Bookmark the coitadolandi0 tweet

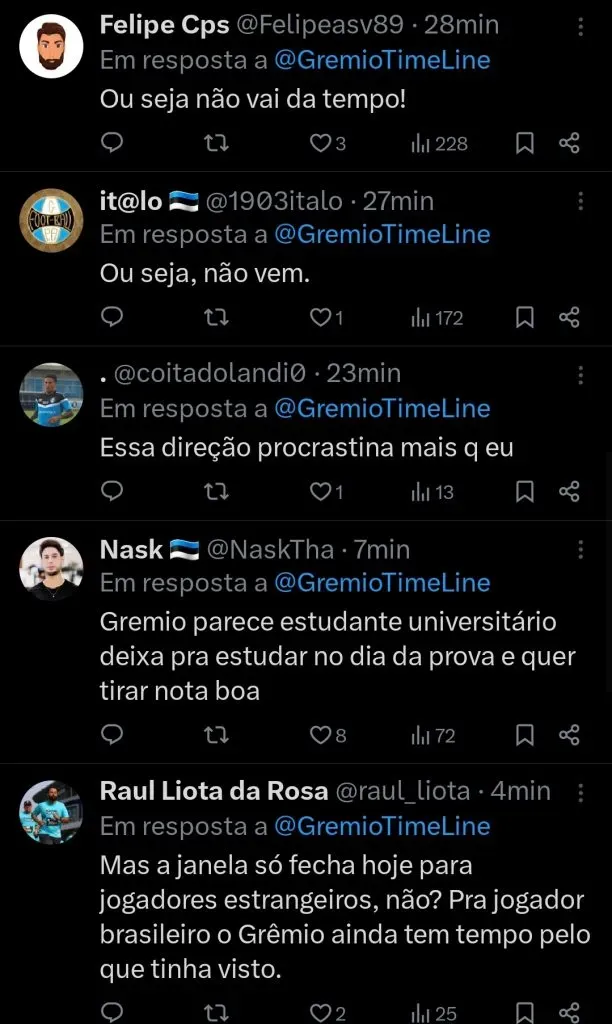[x=524, y=491]
